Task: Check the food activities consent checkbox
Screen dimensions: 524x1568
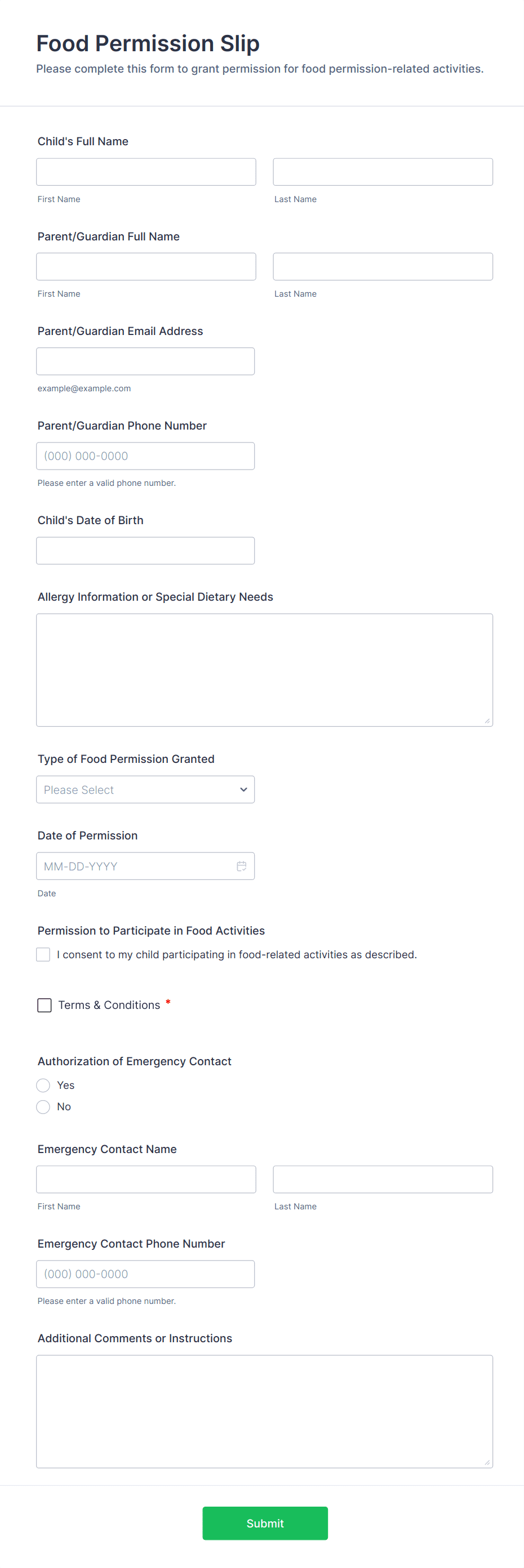Action: pyautogui.click(x=43, y=954)
